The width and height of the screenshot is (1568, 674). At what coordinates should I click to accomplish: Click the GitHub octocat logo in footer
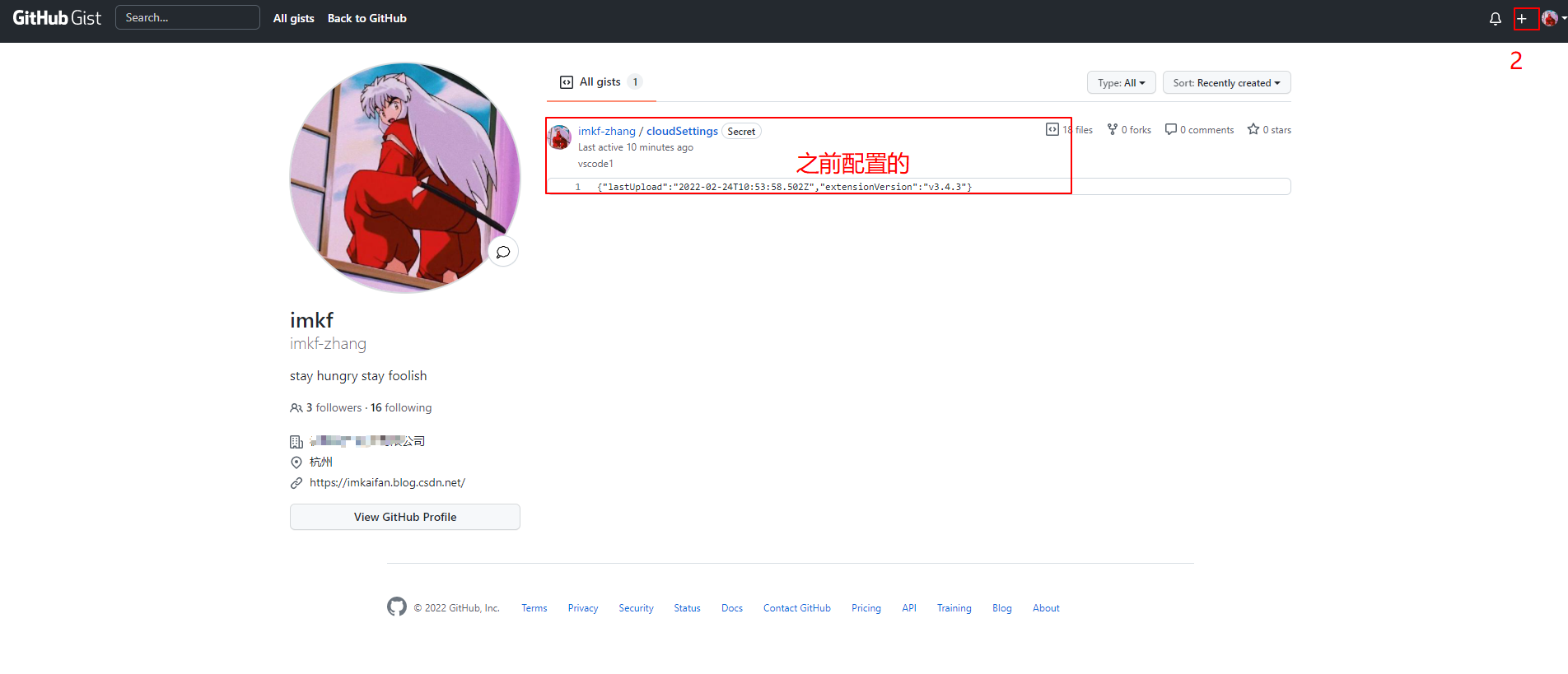point(397,607)
